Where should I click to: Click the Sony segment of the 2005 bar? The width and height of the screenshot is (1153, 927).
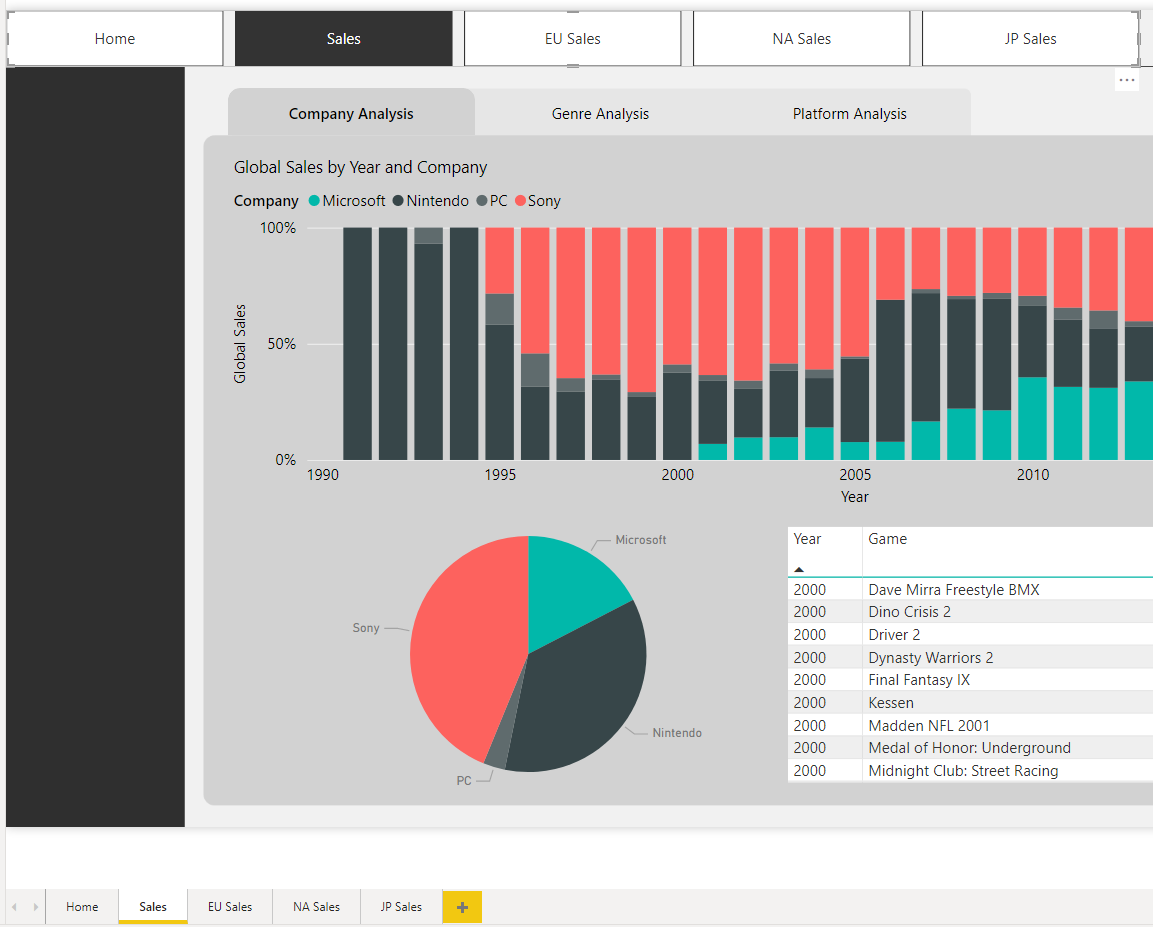[x=854, y=292]
